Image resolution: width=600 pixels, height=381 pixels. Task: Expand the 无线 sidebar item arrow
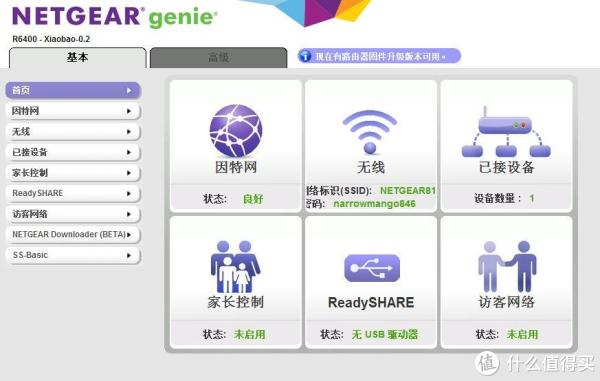(x=129, y=132)
